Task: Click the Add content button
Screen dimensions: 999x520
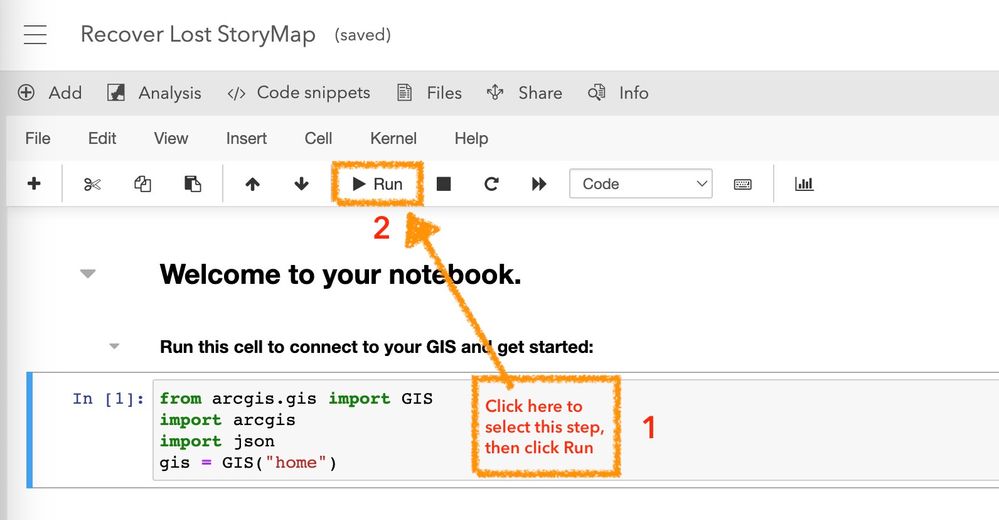Action: click(50, 93)
